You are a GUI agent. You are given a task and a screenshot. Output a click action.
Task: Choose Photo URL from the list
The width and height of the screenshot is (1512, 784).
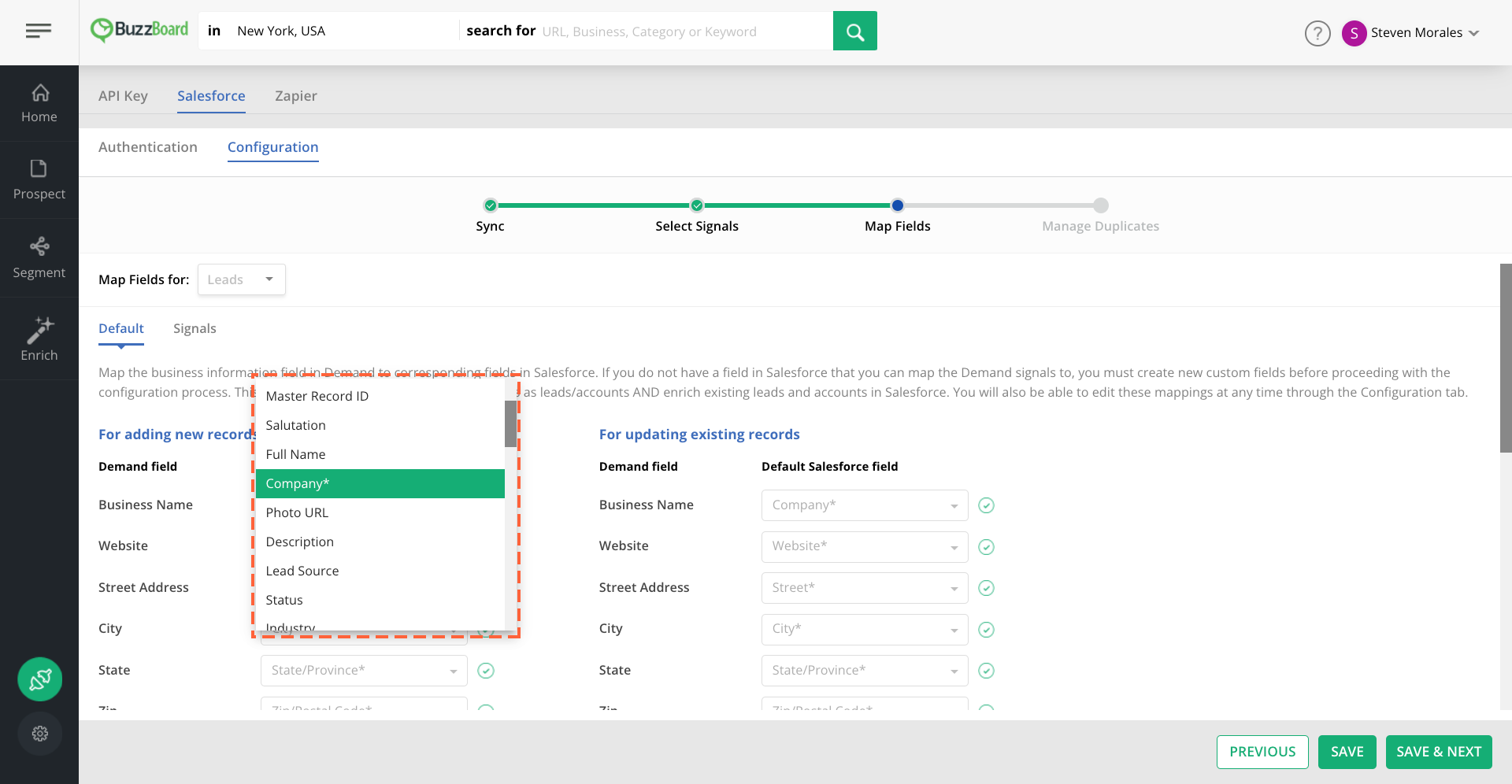coord(380,512)
